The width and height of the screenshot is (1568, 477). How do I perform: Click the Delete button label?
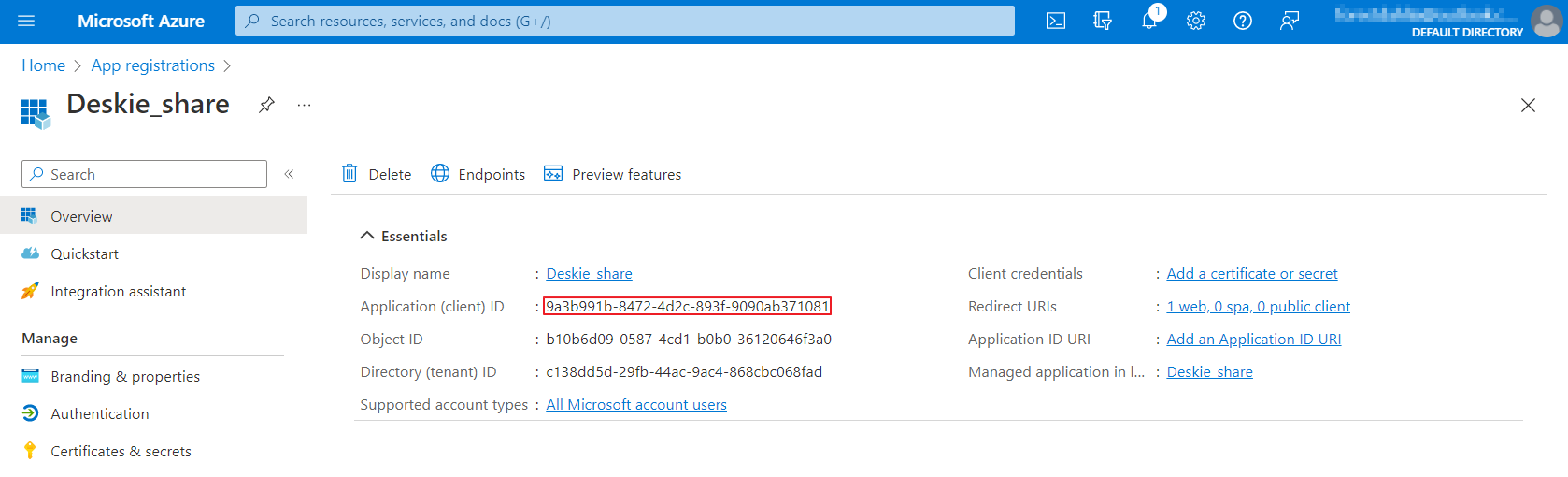tap(390, 174)
